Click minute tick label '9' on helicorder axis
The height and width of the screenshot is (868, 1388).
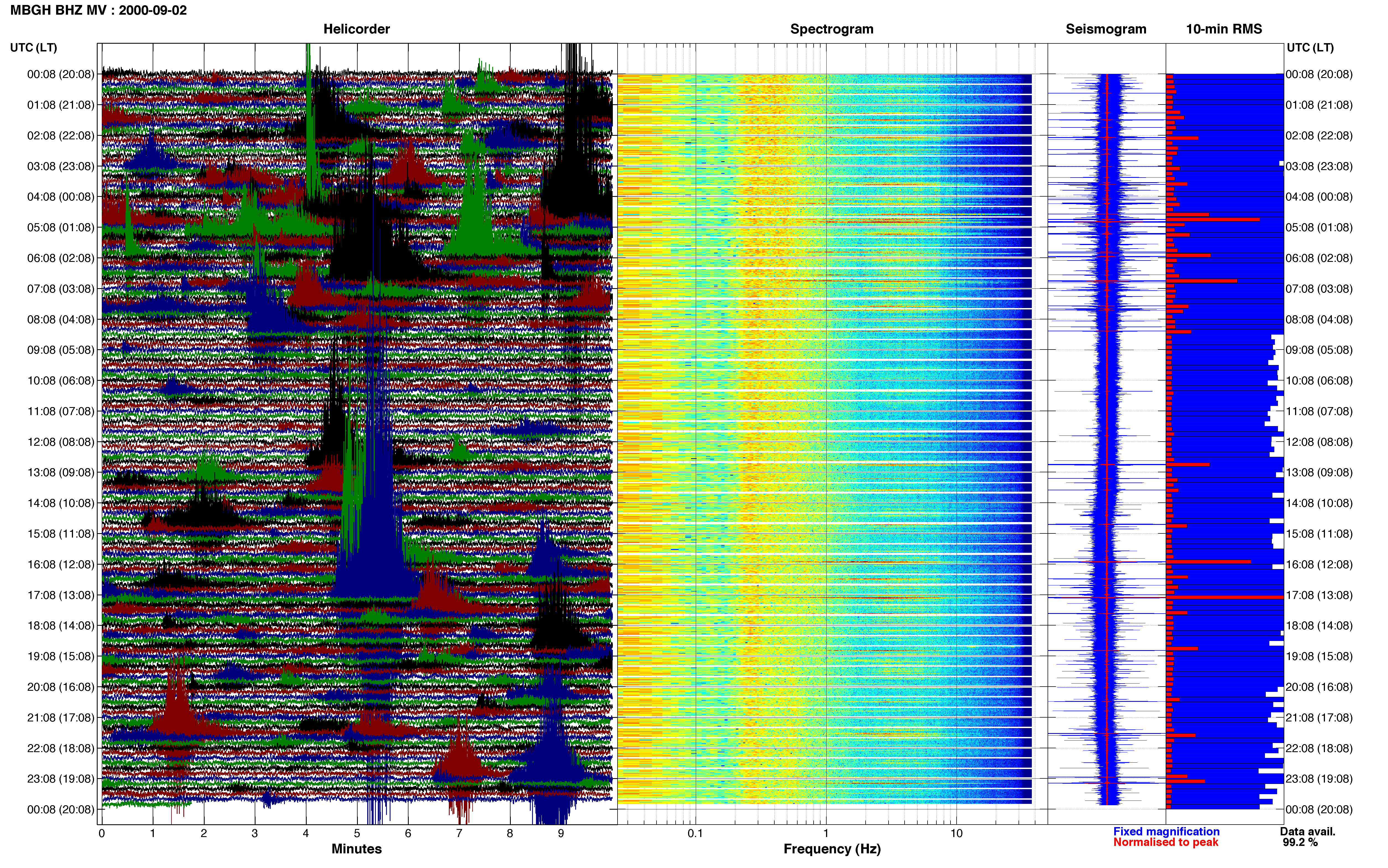click(x=561, y=833)
